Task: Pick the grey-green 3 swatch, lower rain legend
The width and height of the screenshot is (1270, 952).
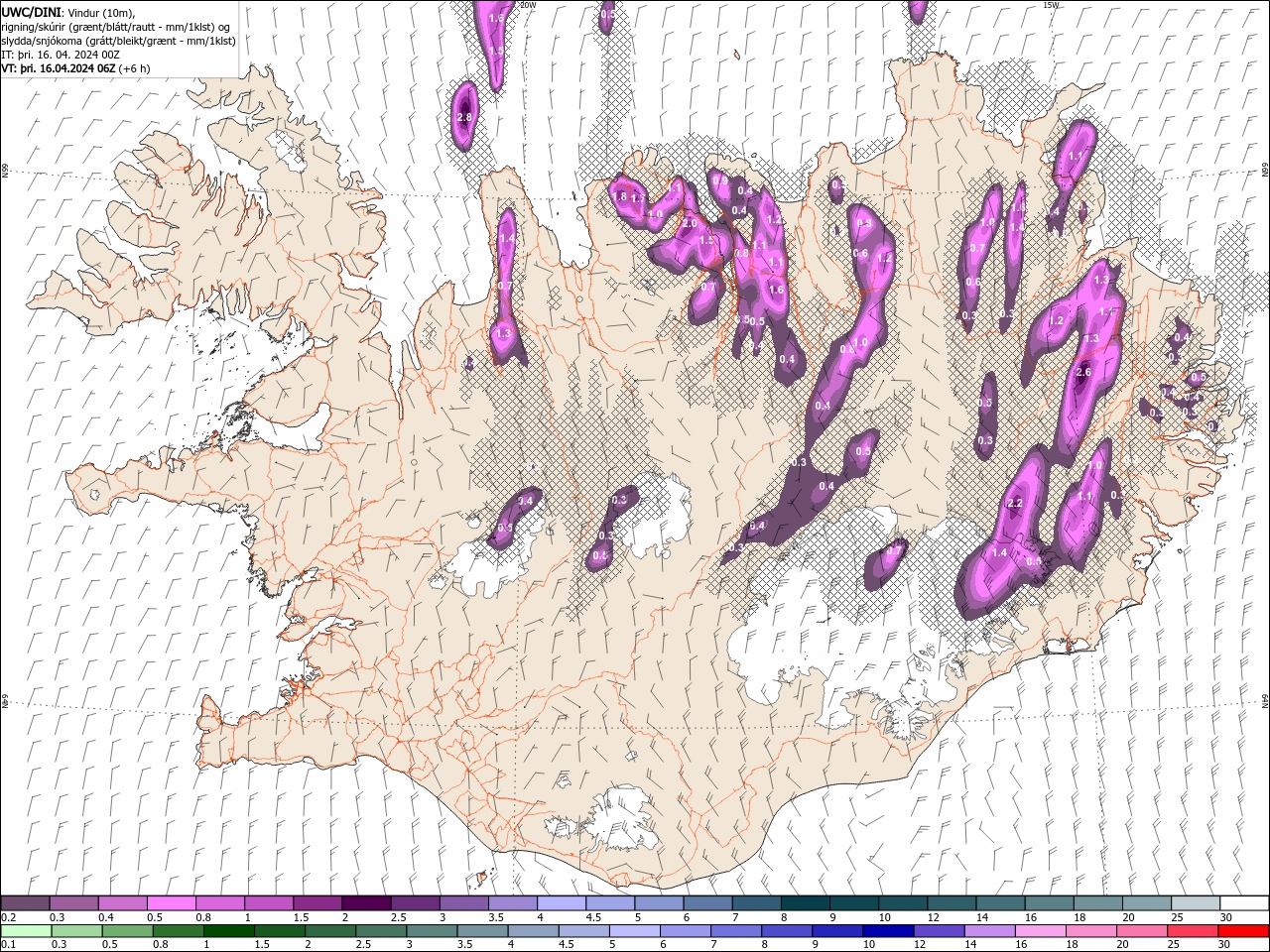Action: (431, 931)
